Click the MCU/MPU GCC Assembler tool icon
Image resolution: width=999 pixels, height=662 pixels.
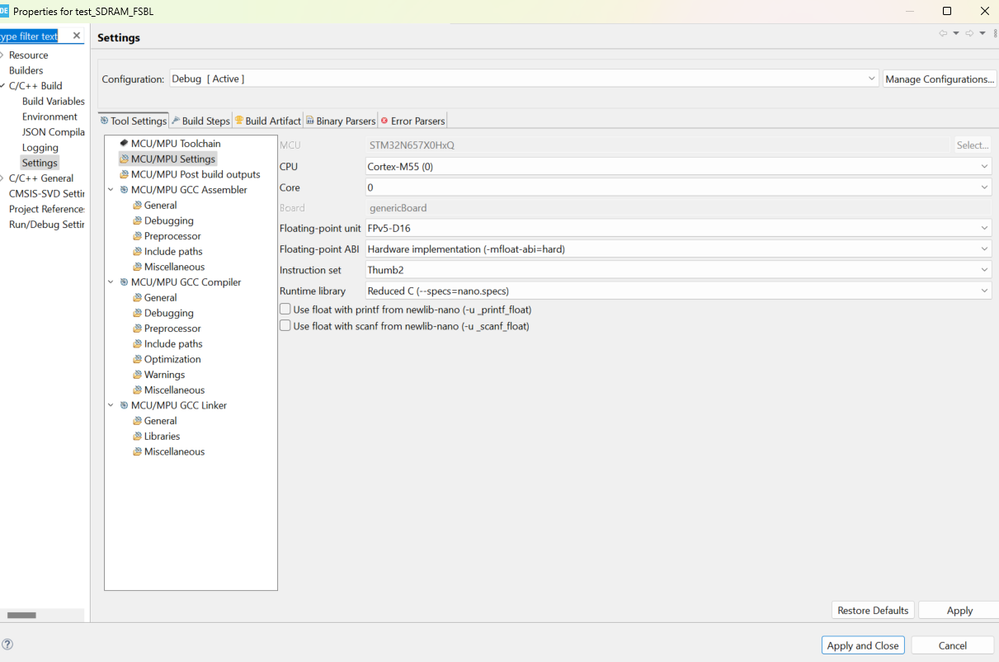[x=124, y=189]
